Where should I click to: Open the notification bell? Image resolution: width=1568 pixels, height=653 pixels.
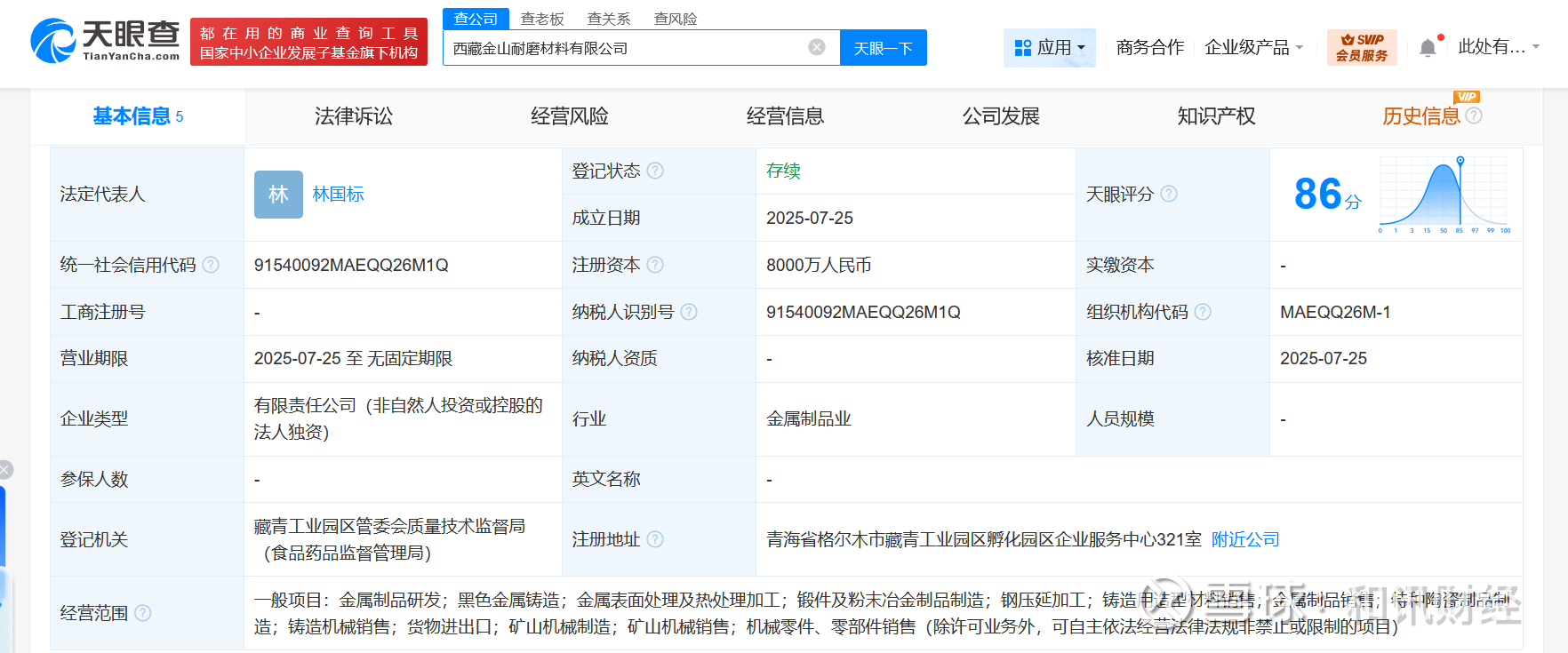pyautogui.click(x=1428, y=48)
